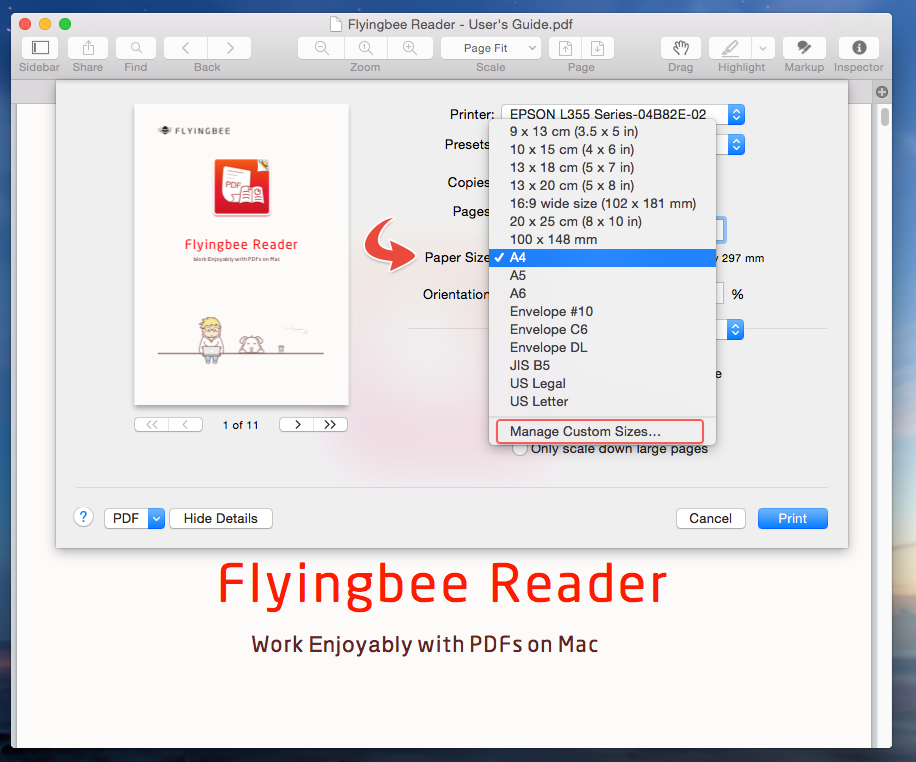Choose 13 x 20 cm paper size
The width and height of the screenshot is (916, 762).
pyautogui.click(x=602, y=186)
